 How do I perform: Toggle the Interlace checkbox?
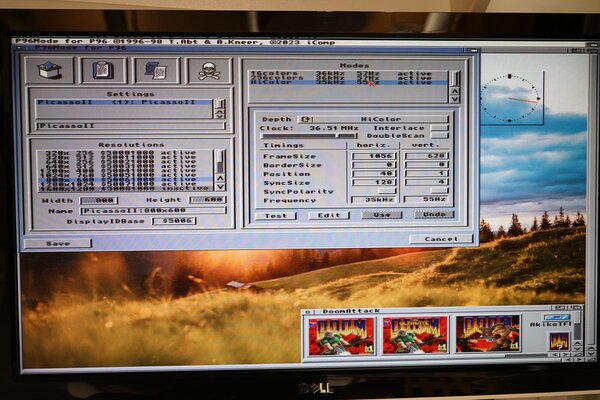tap(439, 128)
